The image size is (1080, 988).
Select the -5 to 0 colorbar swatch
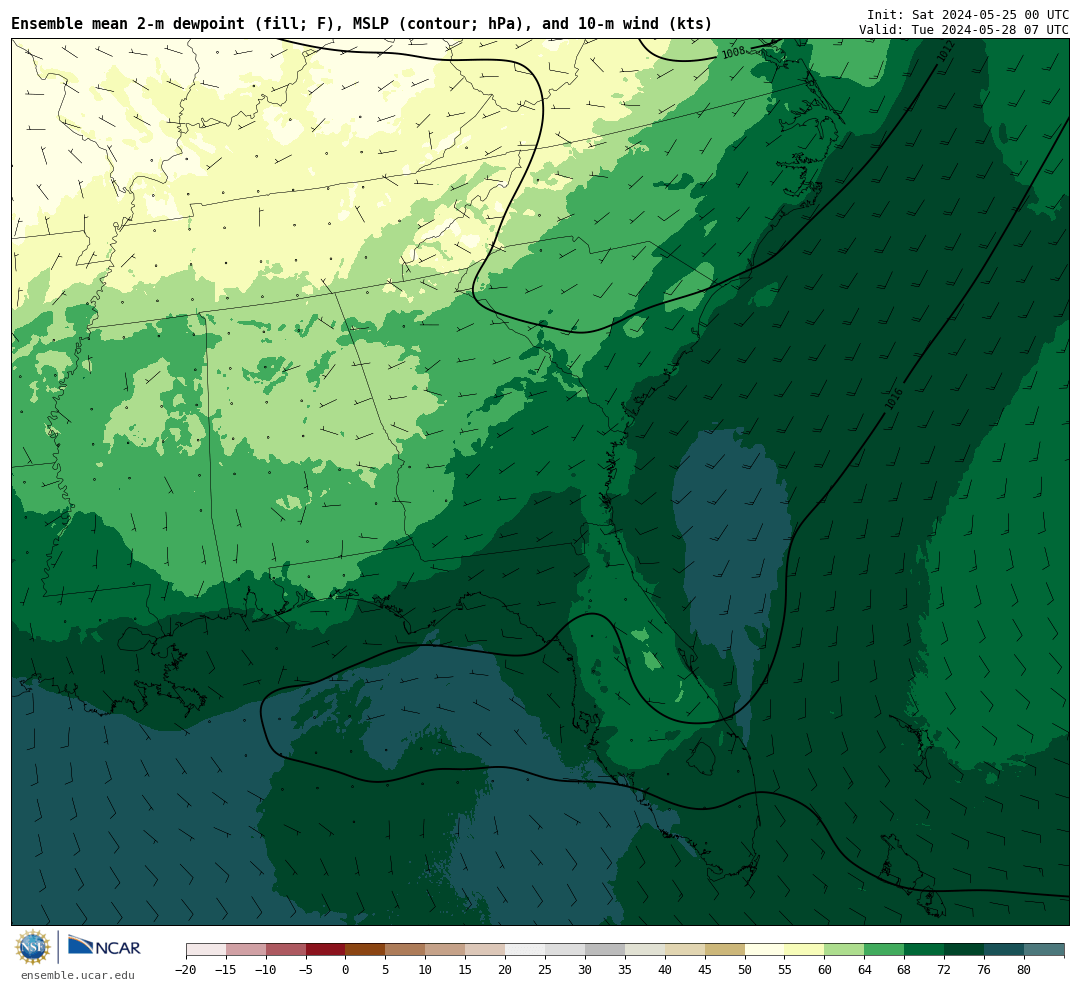tap(326, 950)
